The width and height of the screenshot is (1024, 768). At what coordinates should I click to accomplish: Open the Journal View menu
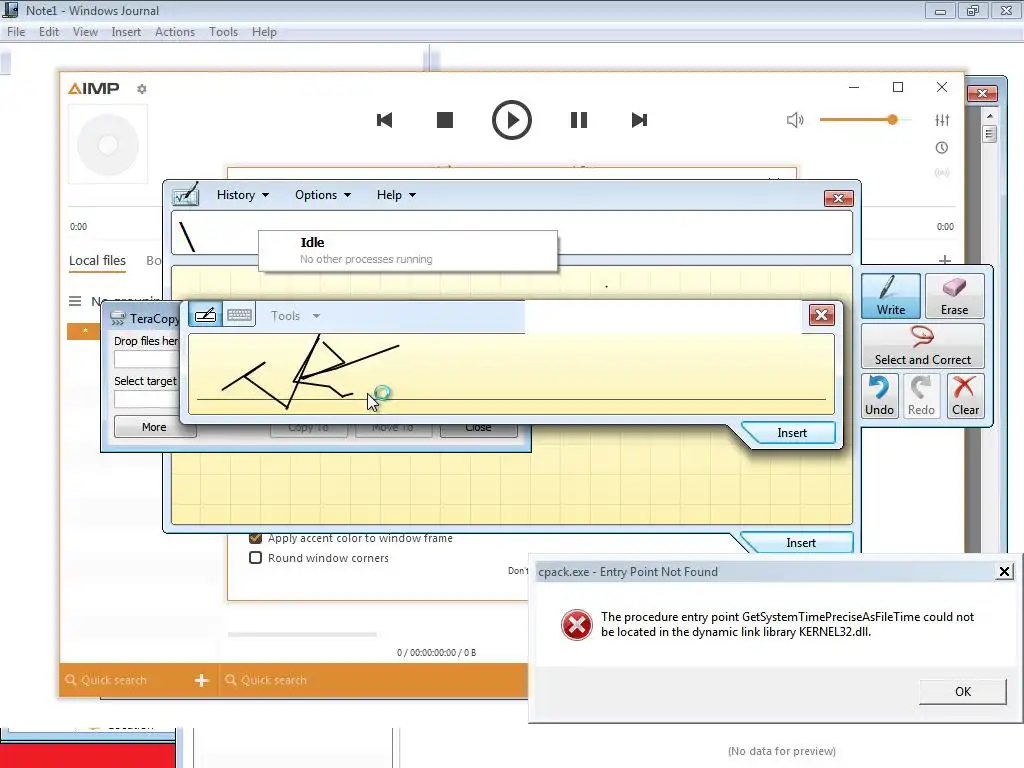[85, 31]
